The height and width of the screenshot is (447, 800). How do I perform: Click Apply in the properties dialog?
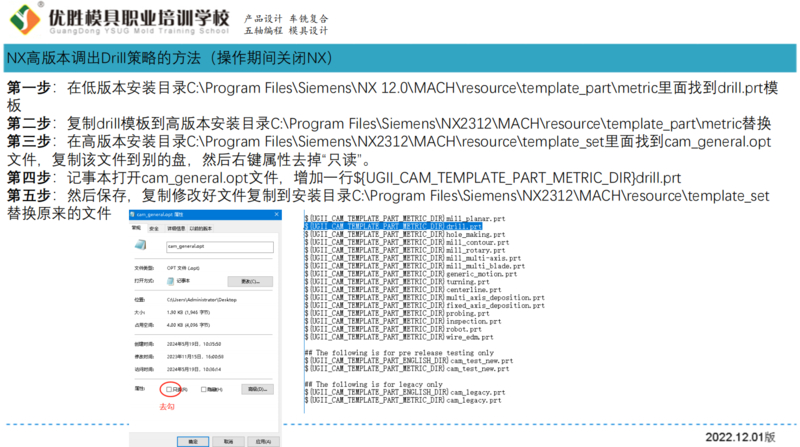[263, 440]
